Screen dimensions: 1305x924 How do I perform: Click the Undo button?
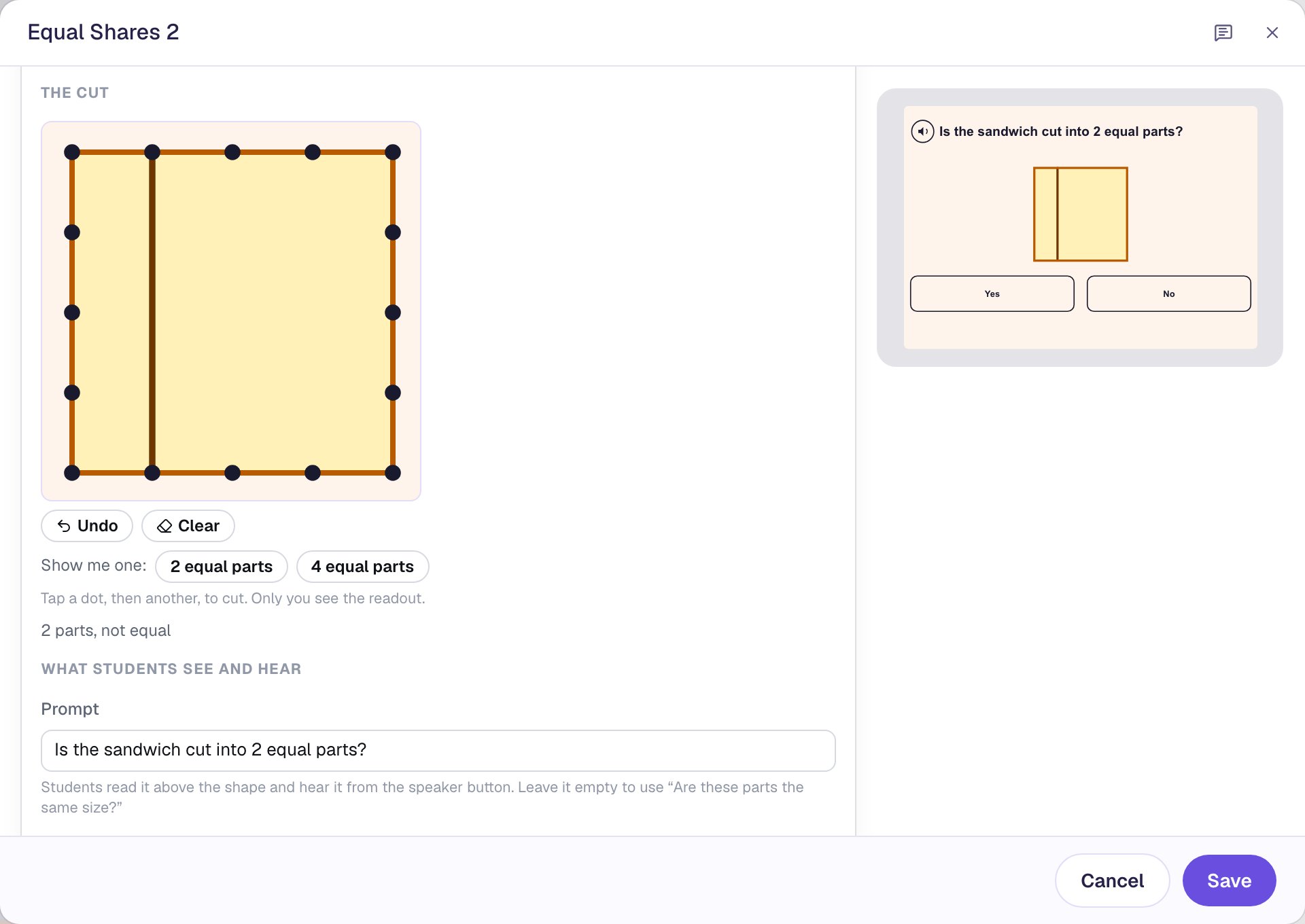(87, 526)
